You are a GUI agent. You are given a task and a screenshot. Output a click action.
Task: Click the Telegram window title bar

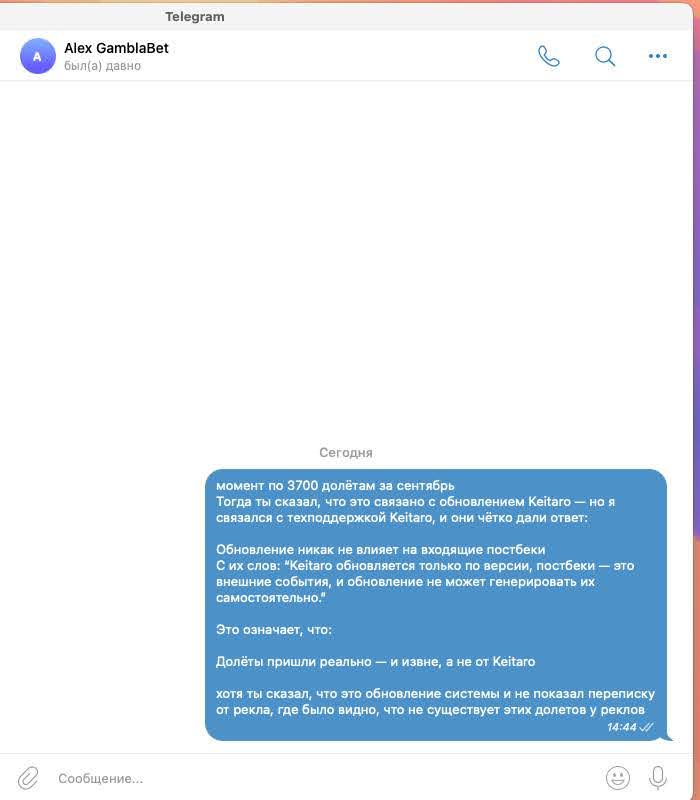coord(347,16)
